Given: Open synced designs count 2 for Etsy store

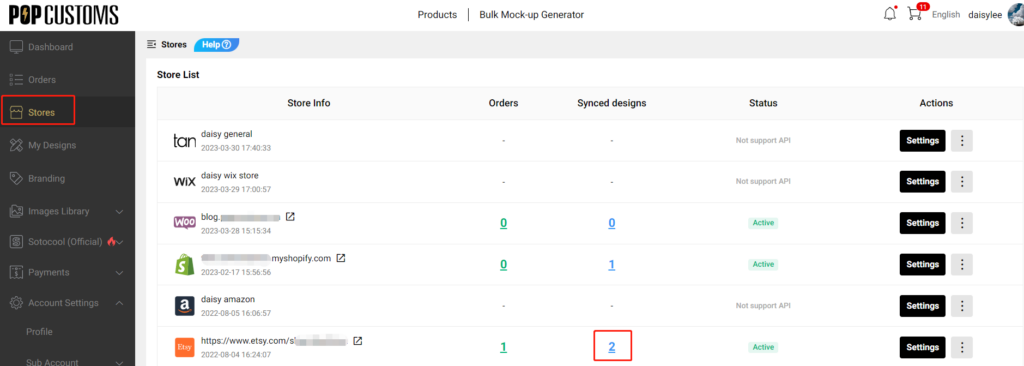Looking at the screenshot, I should [x=612, y=347].
